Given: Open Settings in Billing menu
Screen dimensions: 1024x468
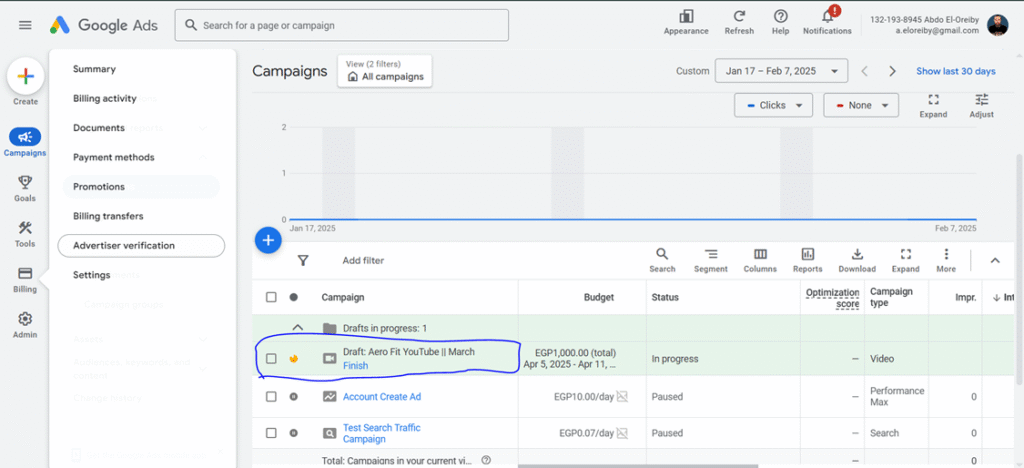Looking at the screenshot, I should [91, 275].
